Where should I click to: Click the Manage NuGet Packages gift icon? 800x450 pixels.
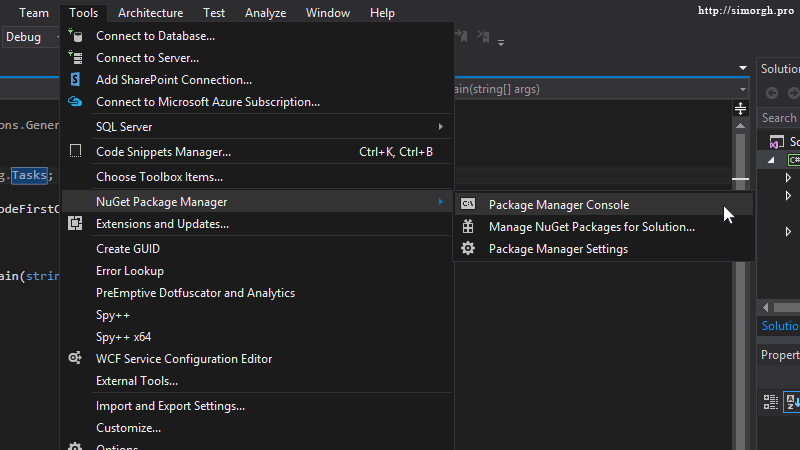tap(468, 226)
